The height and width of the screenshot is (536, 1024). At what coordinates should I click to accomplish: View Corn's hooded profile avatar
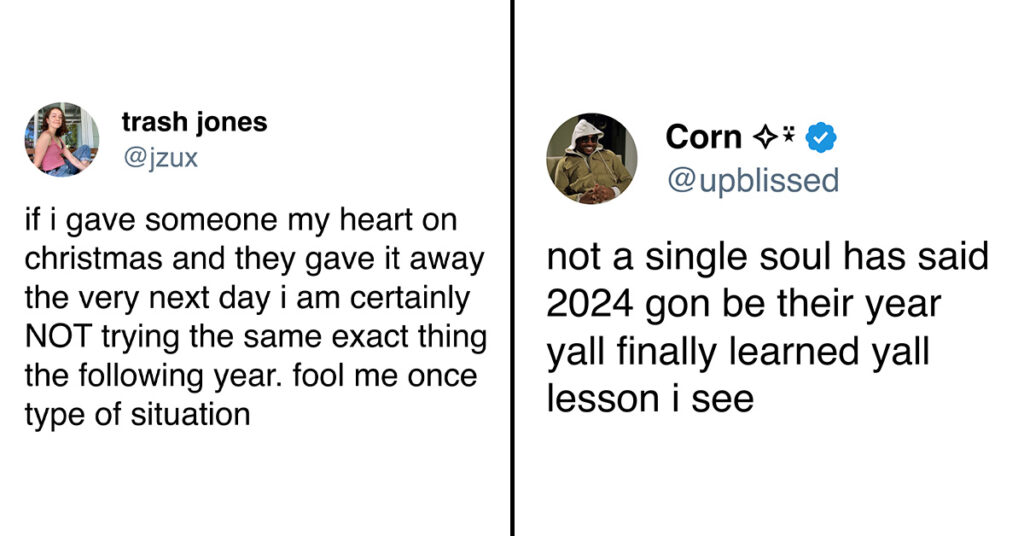[592, 159]
